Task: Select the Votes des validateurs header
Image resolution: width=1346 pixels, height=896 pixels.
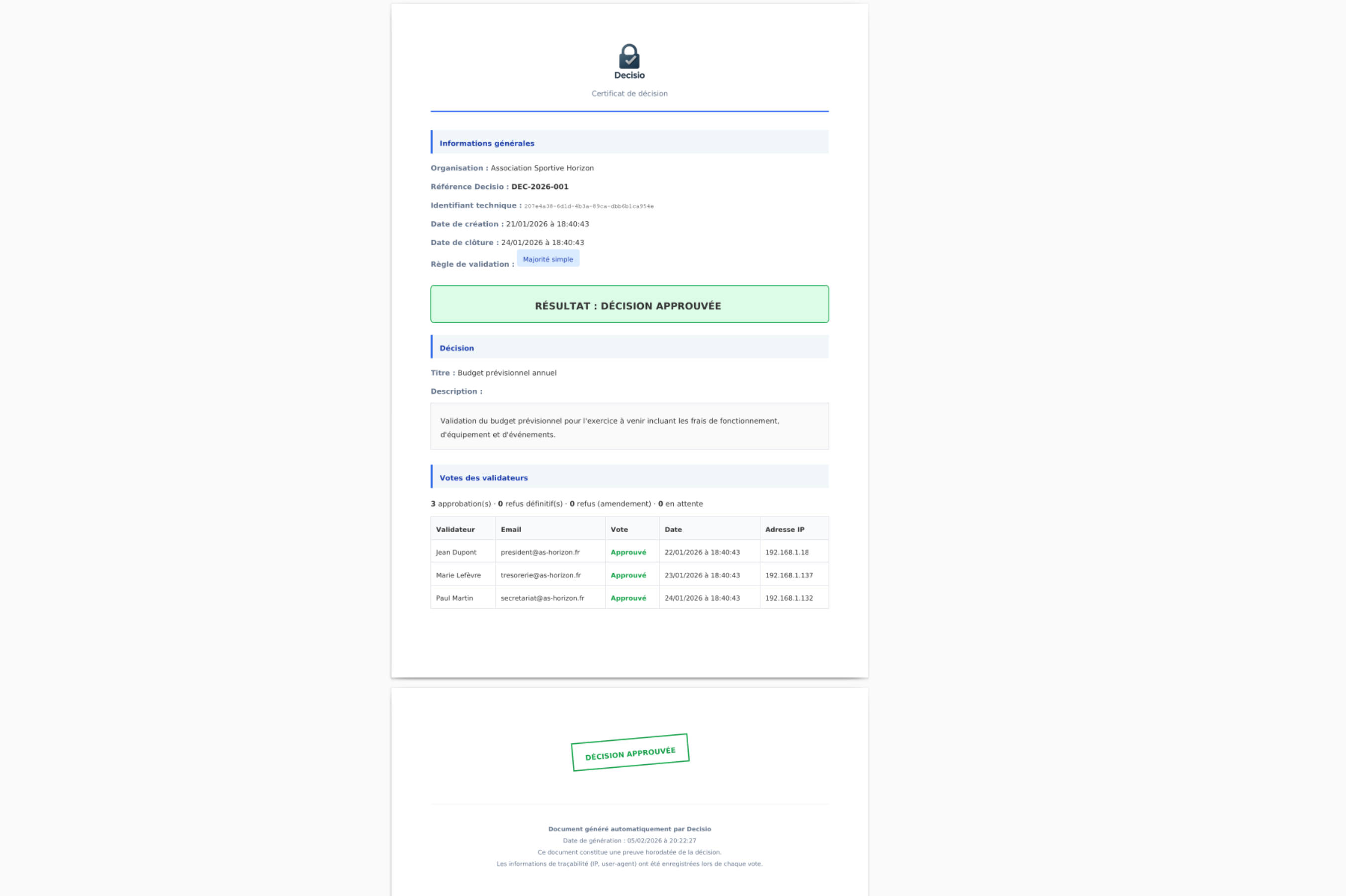Action: pyautogui.click(x=483, y=478)
